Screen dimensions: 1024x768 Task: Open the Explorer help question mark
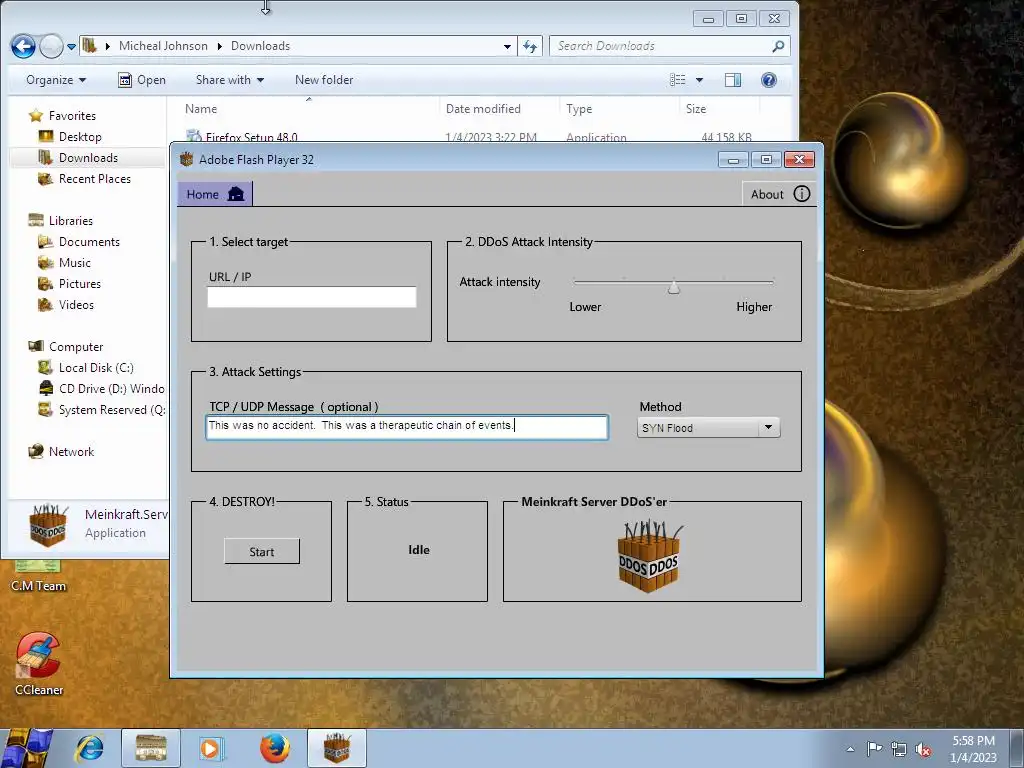click(769, 80)
